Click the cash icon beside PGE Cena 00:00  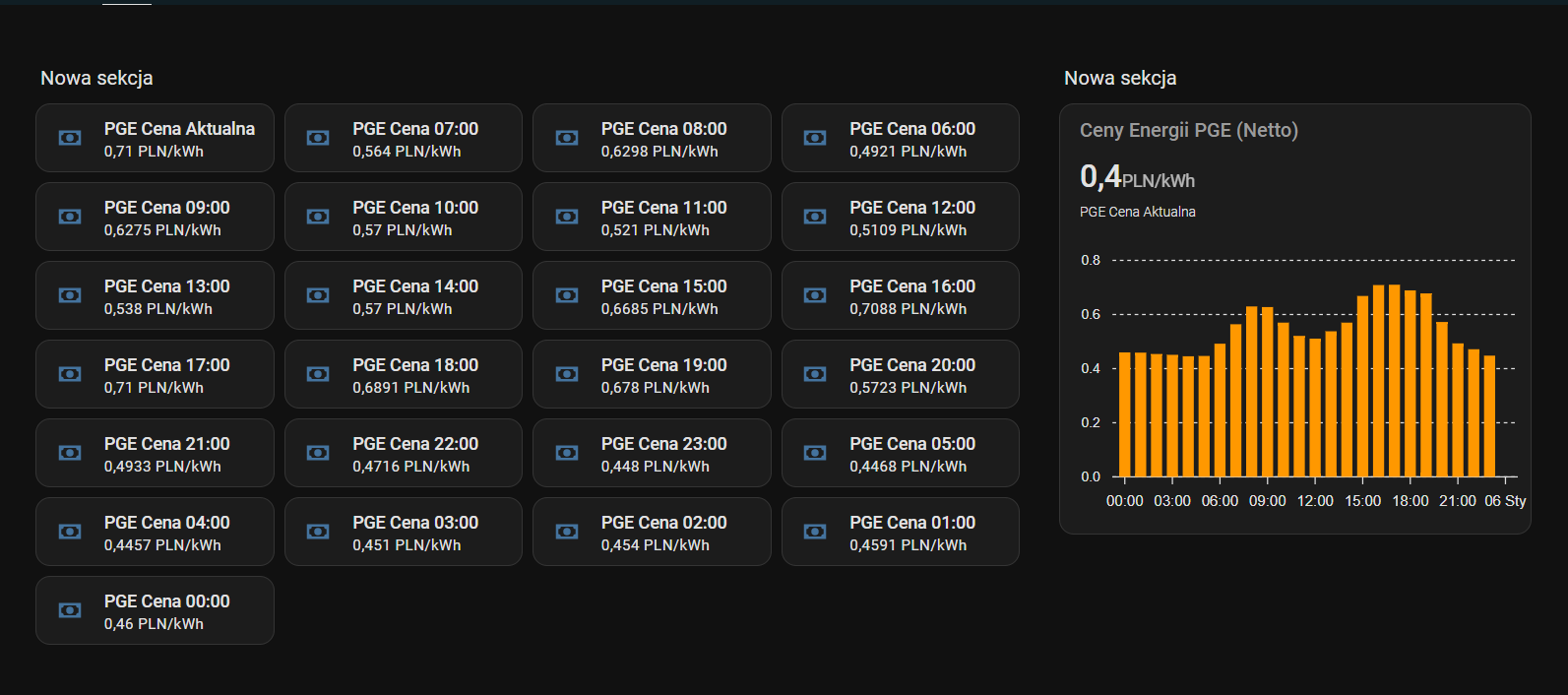(x=70, y=610)
